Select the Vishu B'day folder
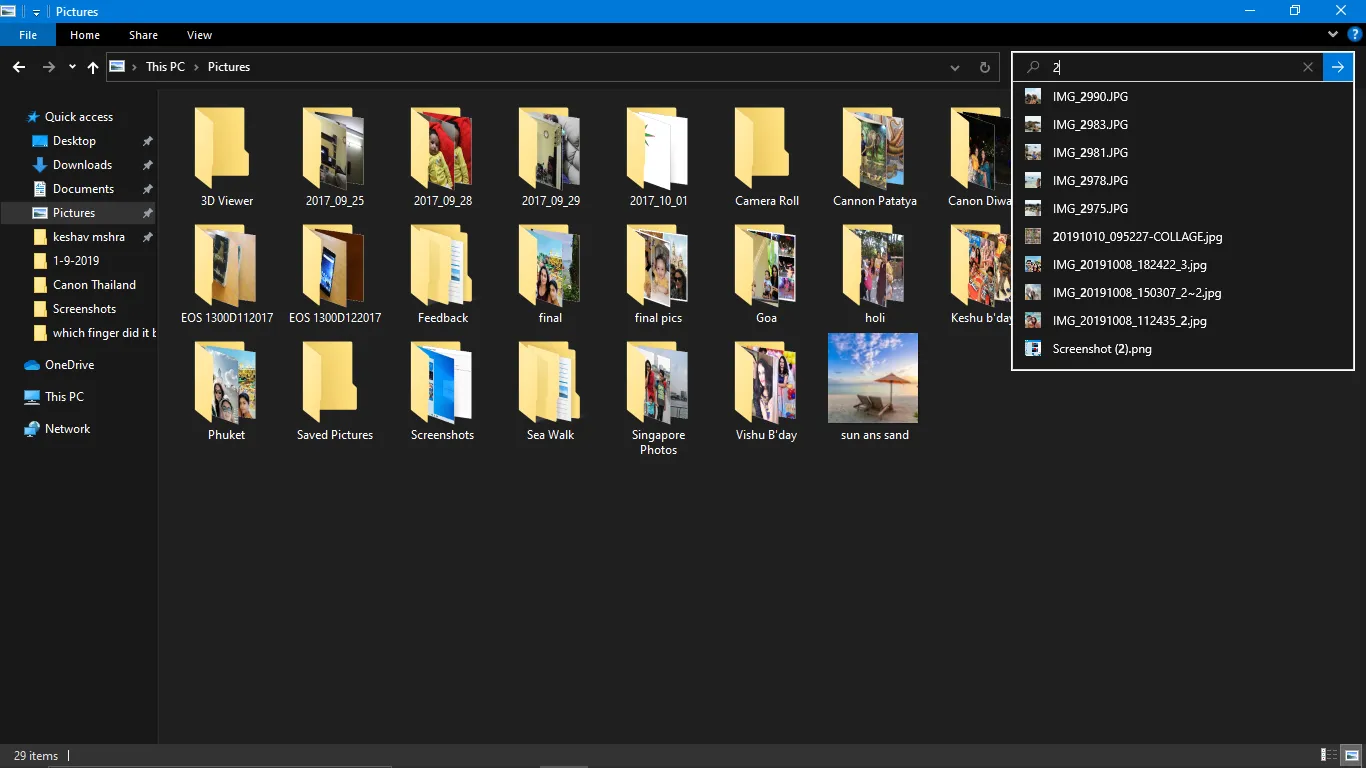 point(767,391)
